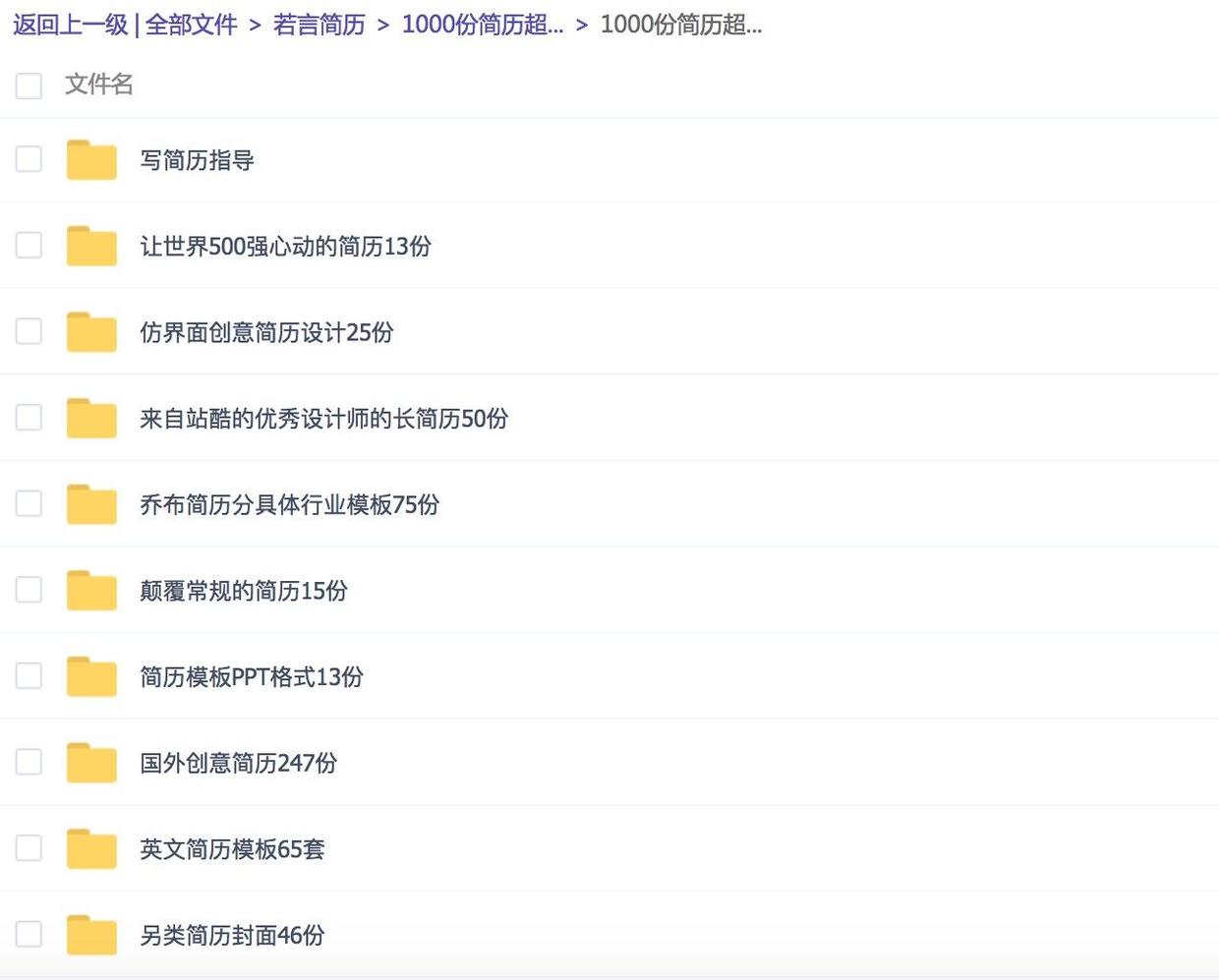Image resolution: width=1219 pixels, height=980 pixels.
Task: Navigate to the purple 1000份简历超... breadcrumb
Action: 483,25
